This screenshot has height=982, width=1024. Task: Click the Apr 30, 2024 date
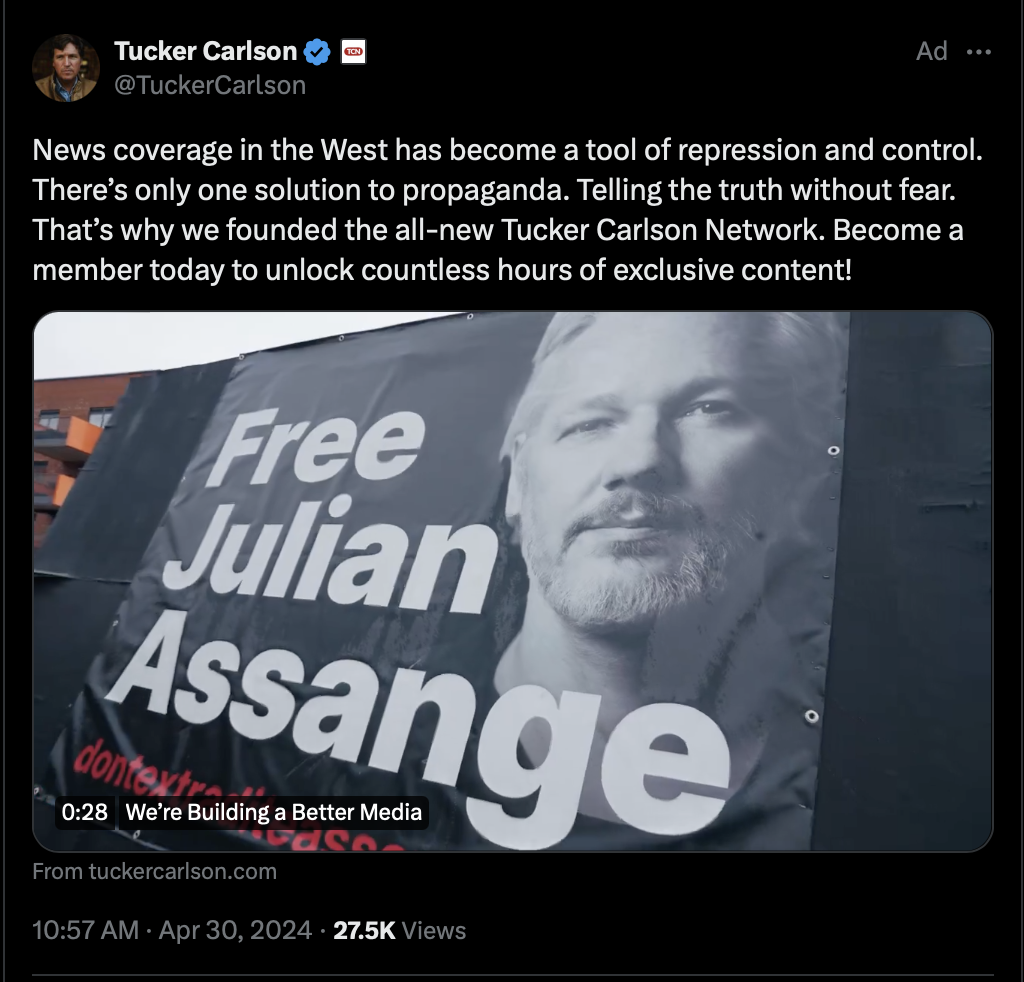[x=235, y=930]
